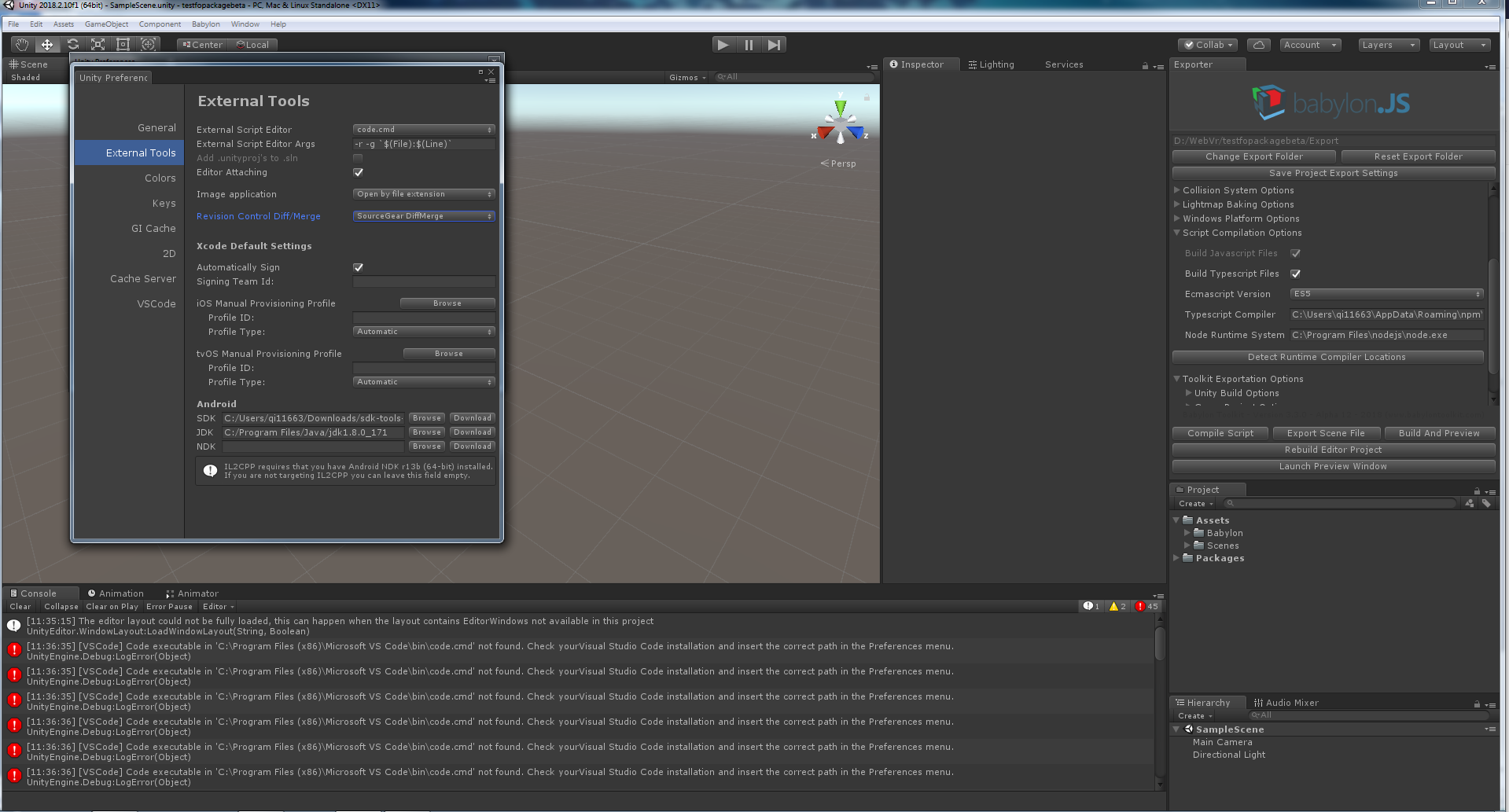Open the GameObject menu
Screen dimensions: 1509x812
106,24
